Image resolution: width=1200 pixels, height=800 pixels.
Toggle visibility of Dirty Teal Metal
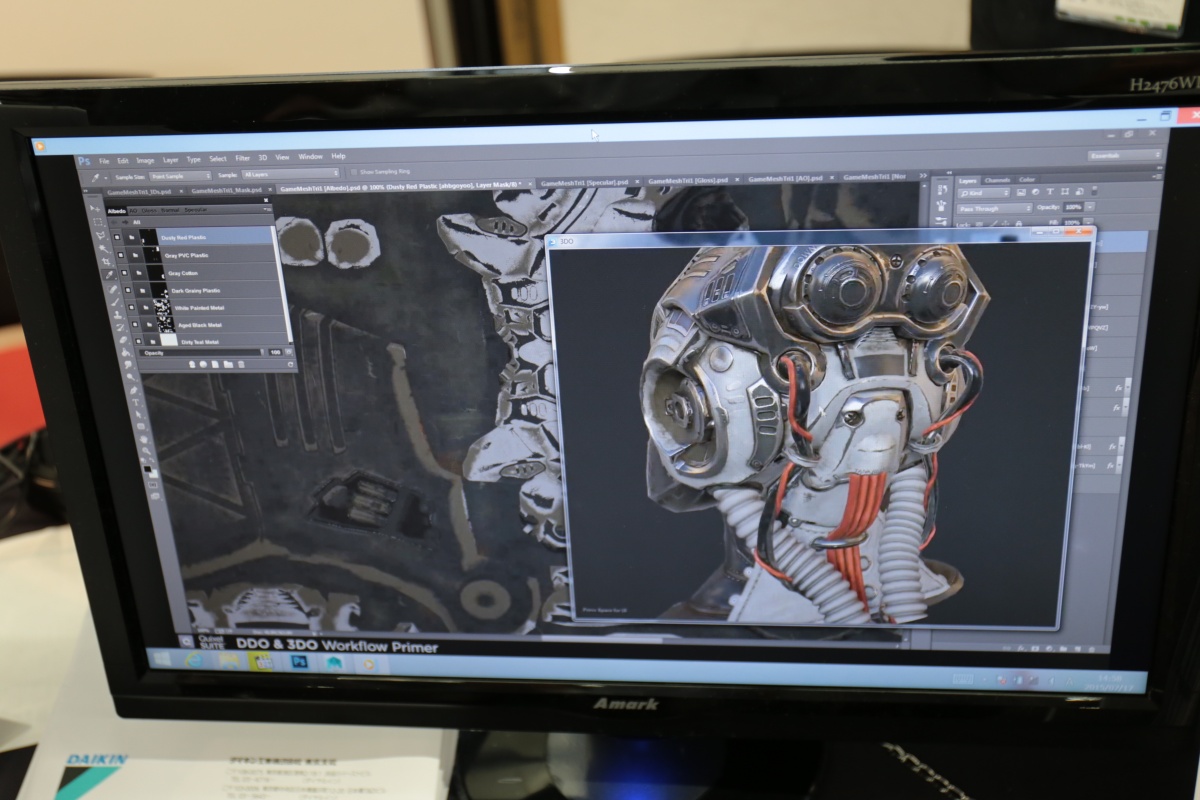(x=138, y=341)
